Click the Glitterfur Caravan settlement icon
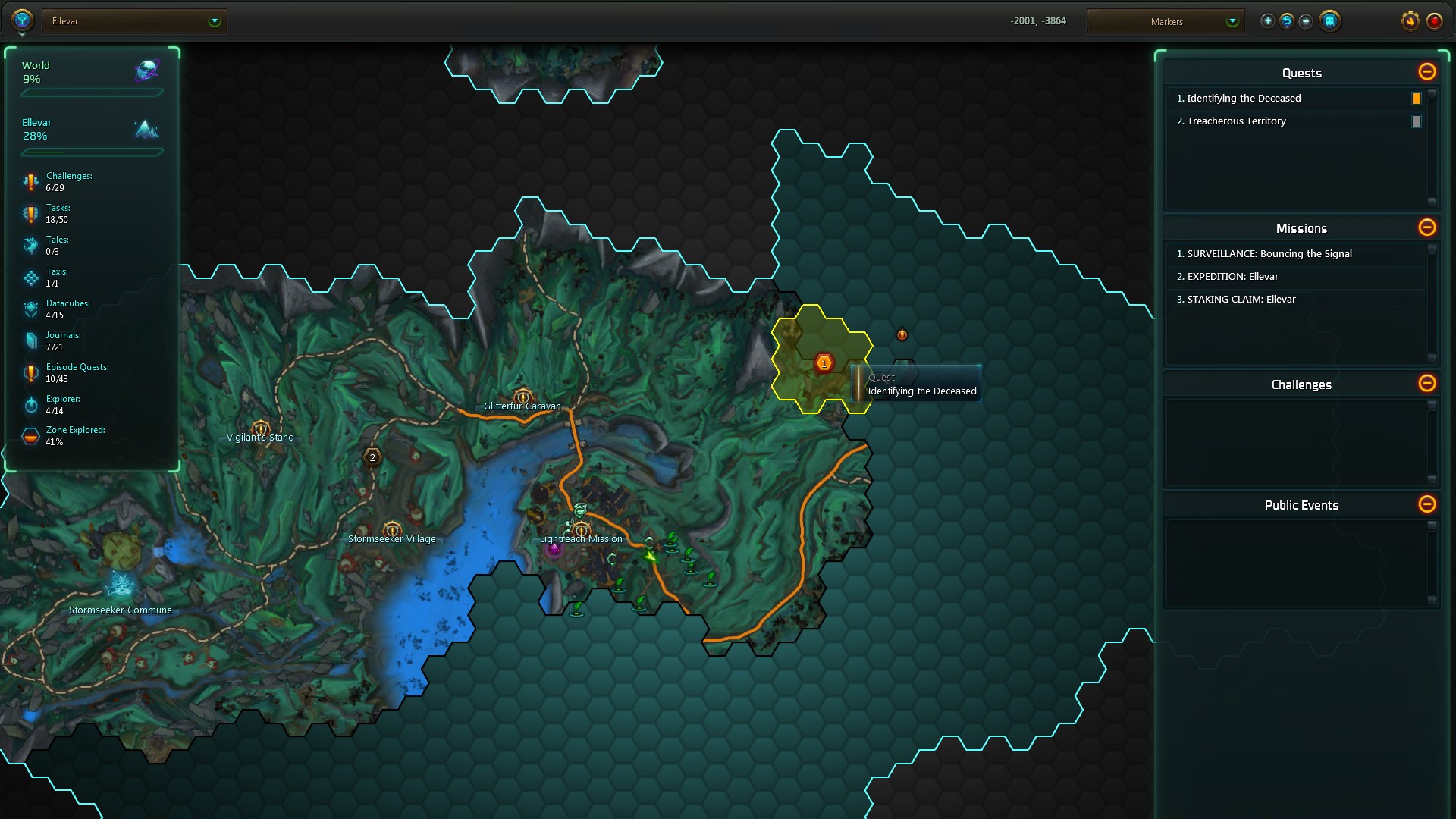Screen dimensions: 1456x819 522,396
